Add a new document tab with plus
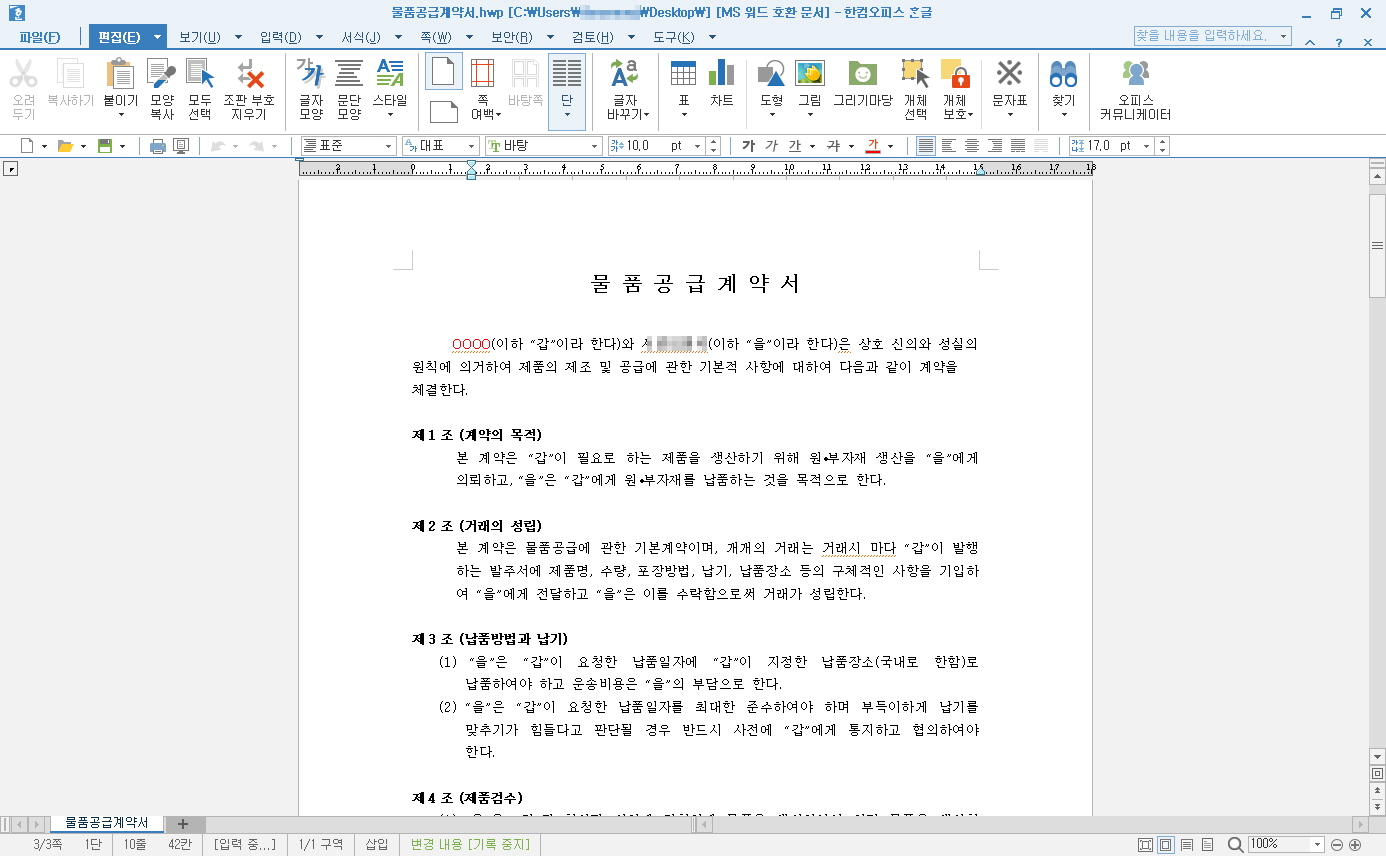Image resolution: width=1386 pixels, height=856 pixels. [x=182, y=824]
